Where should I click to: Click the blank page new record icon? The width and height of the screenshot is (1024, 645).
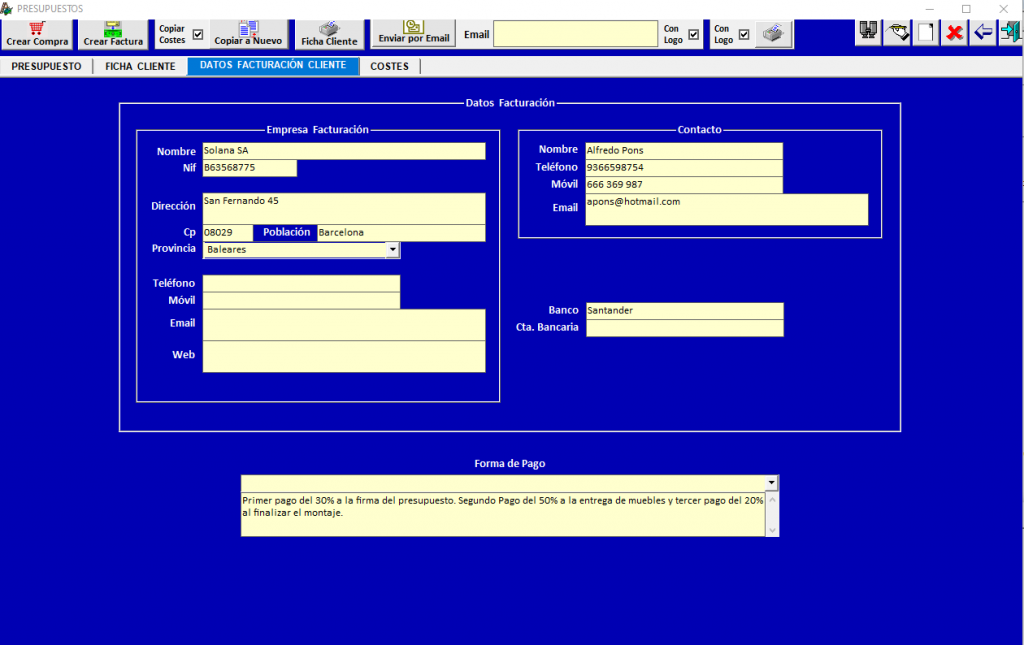click(x=927, y=32)
